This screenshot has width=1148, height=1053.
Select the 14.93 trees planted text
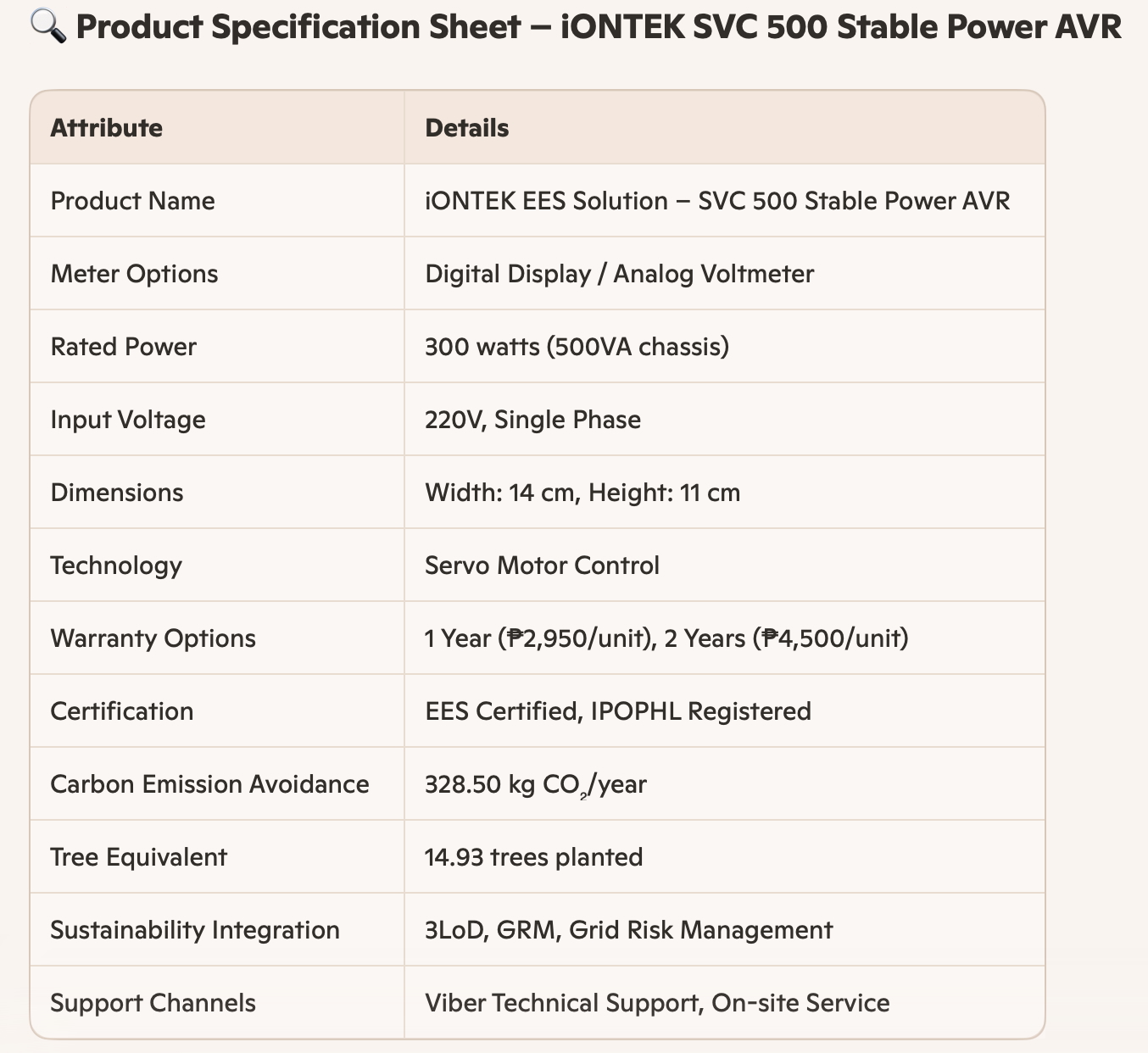click(x=533, y=857)
